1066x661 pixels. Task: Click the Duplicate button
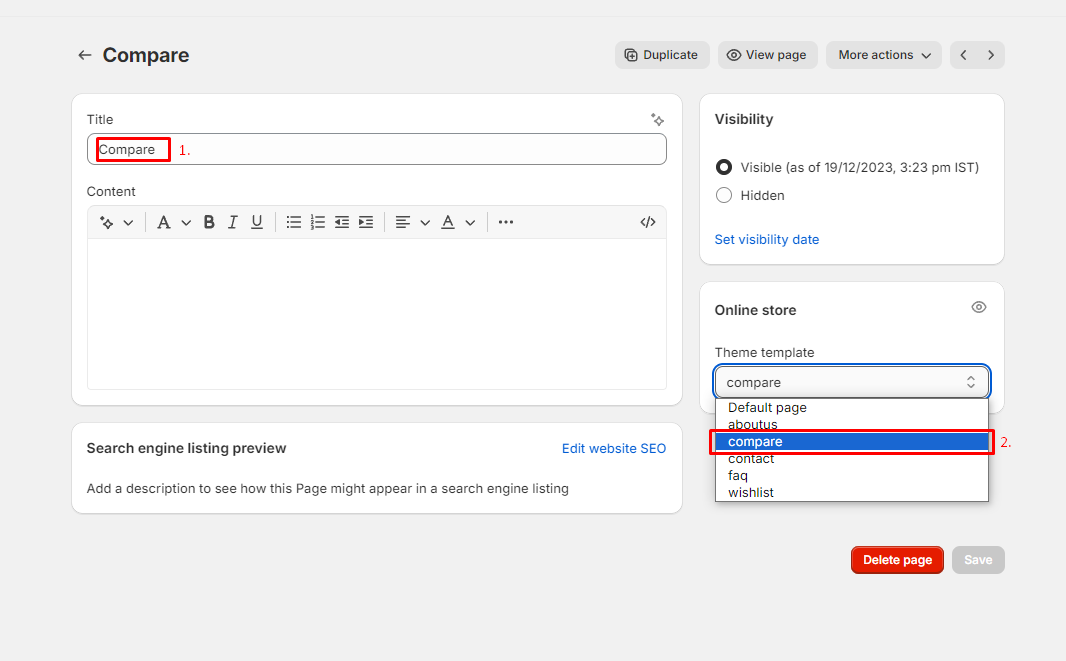tap(662, 55)
